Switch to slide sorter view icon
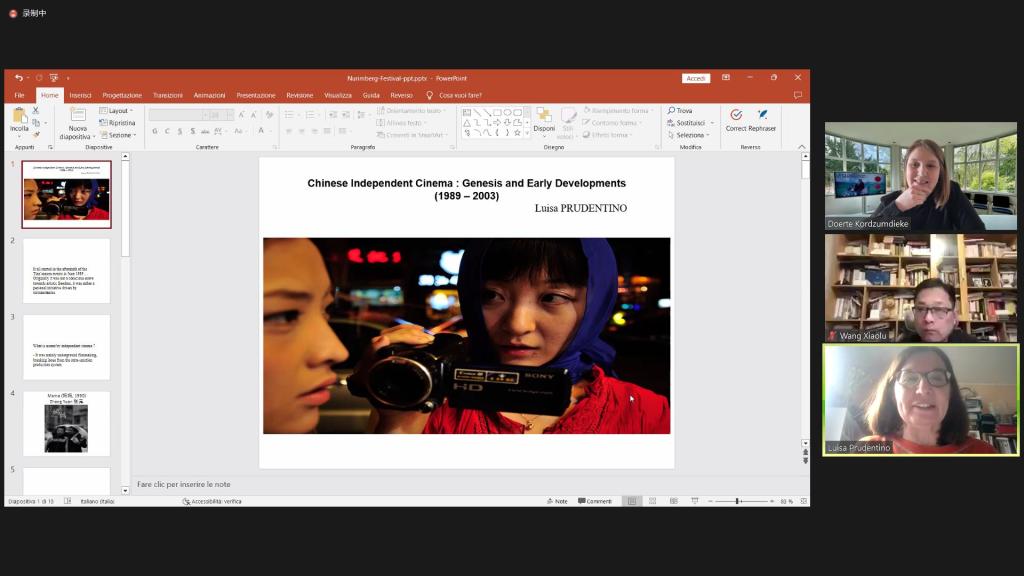 coord(652,502)
